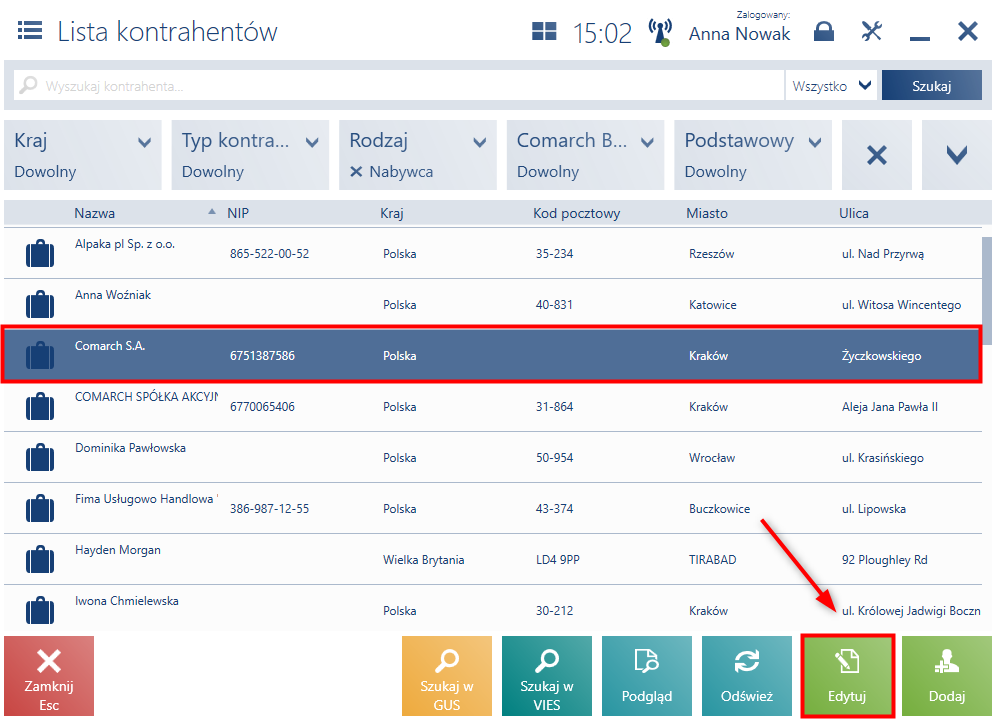Click the city TIRABAD cell
The image size is (997, 725).
coord(712,560)
